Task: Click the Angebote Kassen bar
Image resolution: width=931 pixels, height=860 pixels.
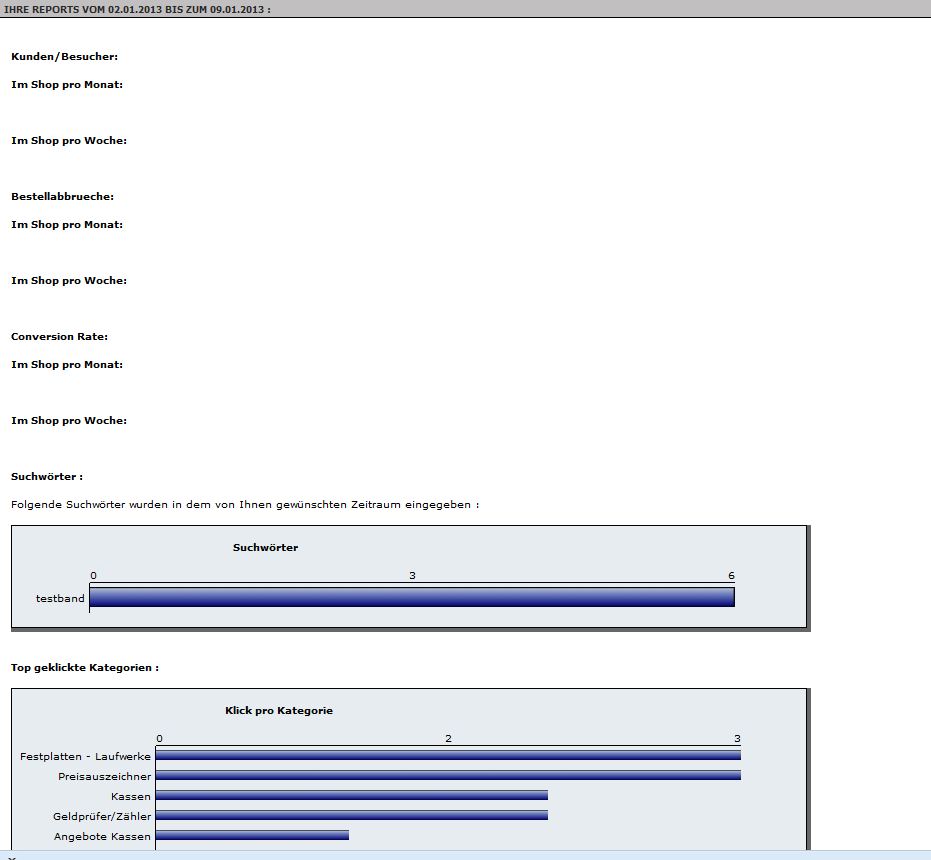Action: [252, 835]
